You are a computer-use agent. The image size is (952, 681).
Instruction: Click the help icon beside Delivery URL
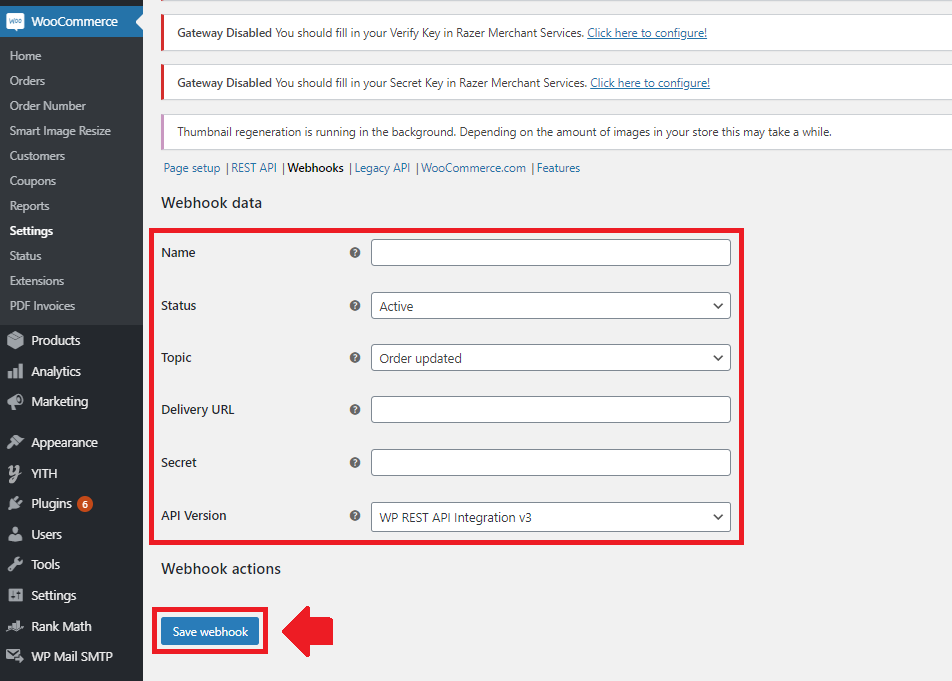click(x=355, y=410)
